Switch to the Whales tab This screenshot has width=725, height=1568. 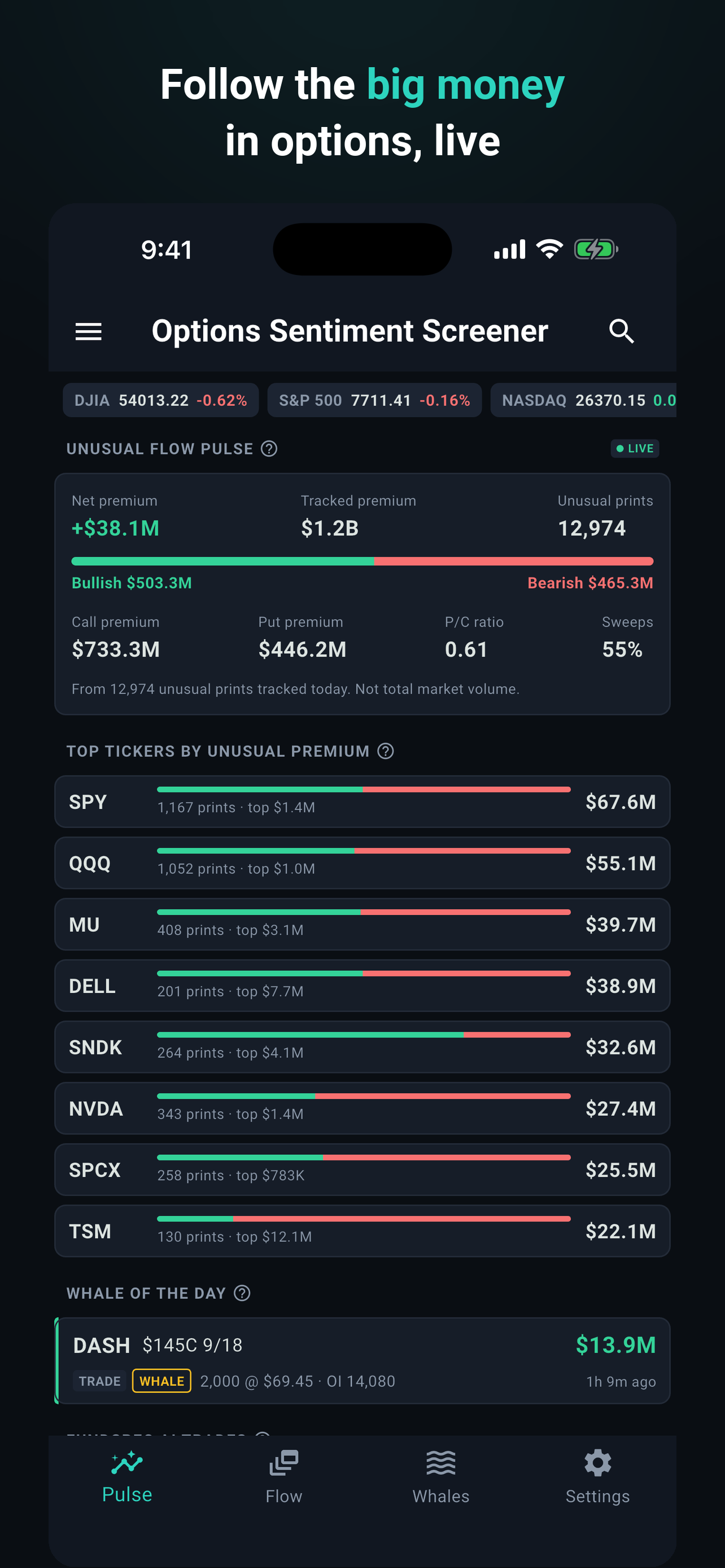click(x=441, y=1477)
